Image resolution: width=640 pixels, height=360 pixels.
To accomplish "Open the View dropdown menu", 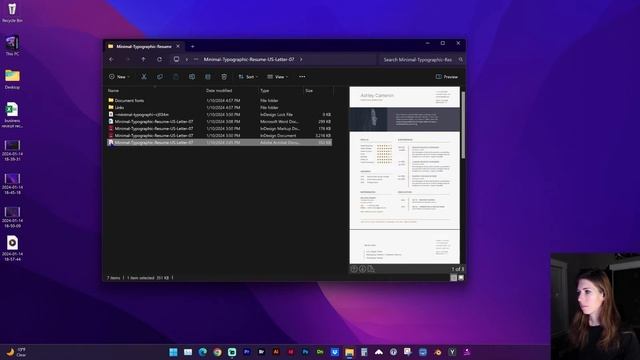I will tap(278, 77).
